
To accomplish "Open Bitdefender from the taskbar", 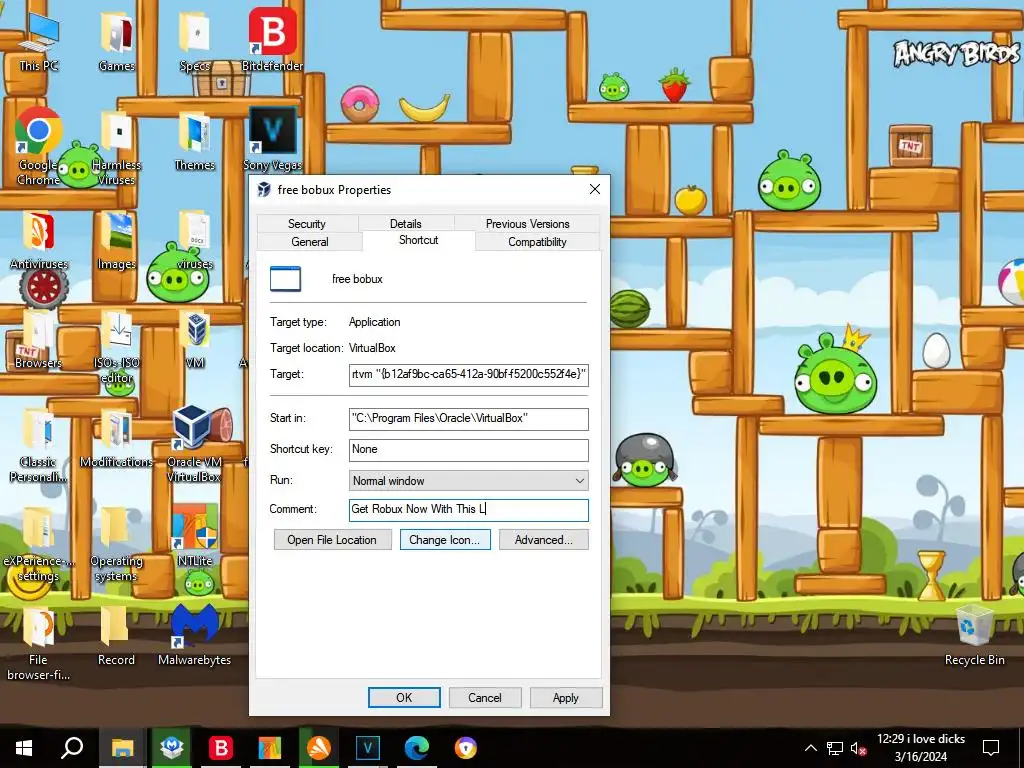I will (221, 747).
